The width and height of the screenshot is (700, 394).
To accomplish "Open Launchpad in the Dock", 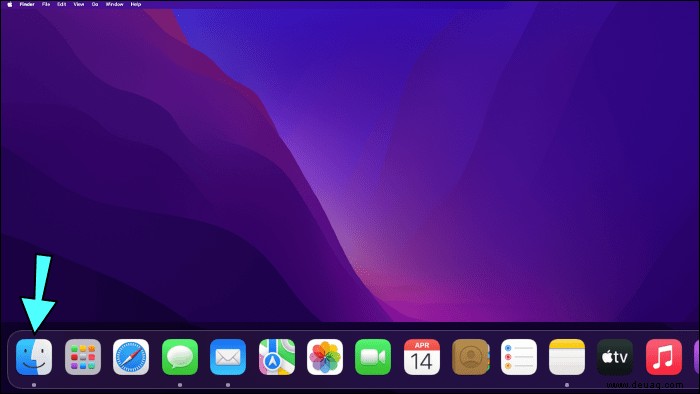I will (x=83, y=357).
